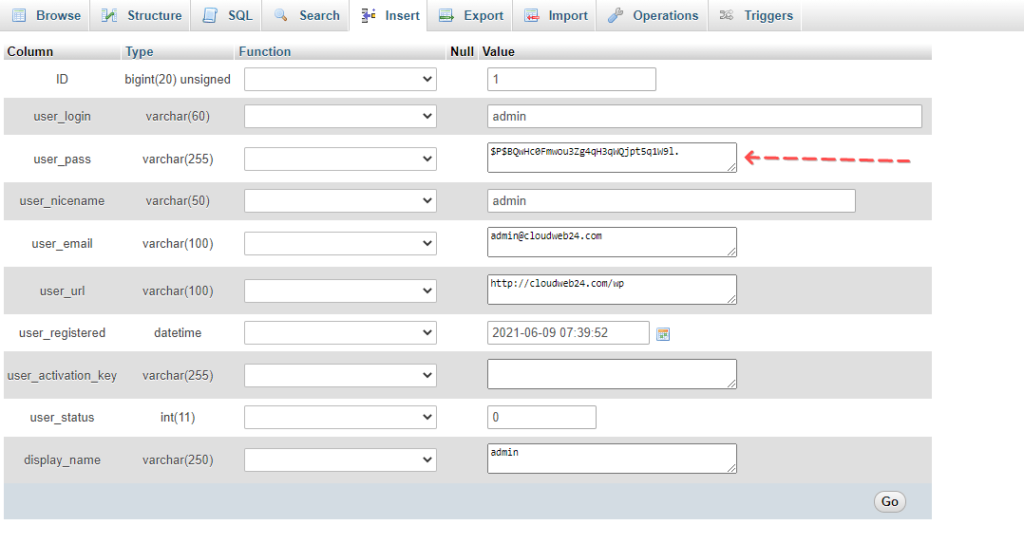Click the Structure tab icon
The height and width of the screenshot is (544, 1024).
(x=109, y=16)
